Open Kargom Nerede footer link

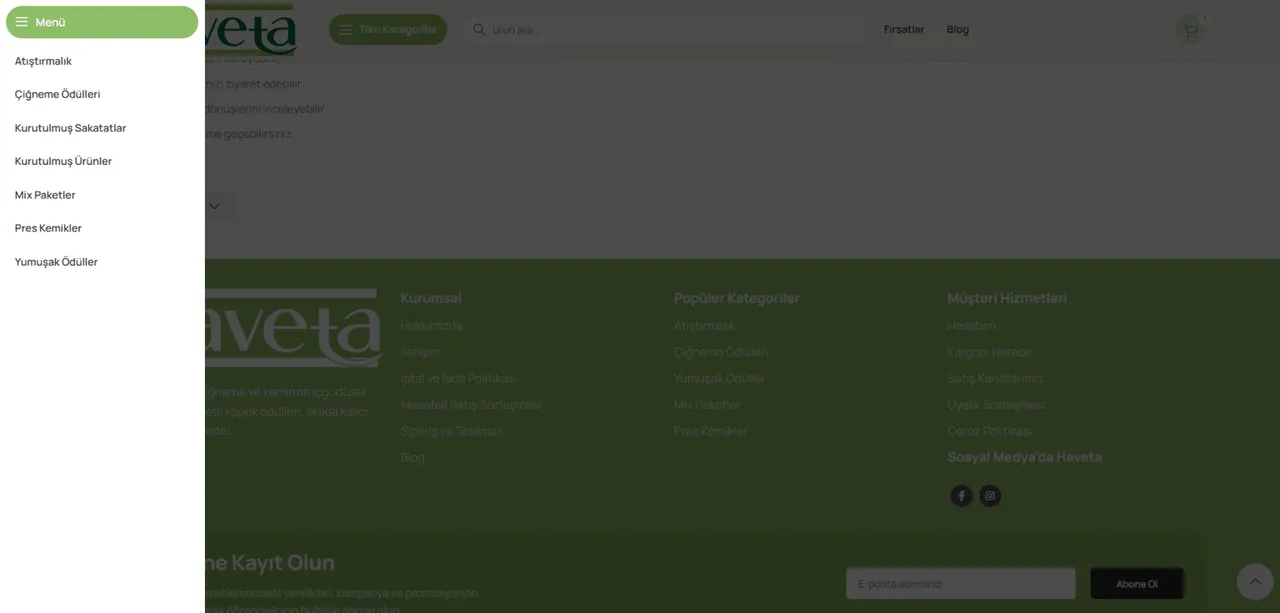click(x=990, y=352)
